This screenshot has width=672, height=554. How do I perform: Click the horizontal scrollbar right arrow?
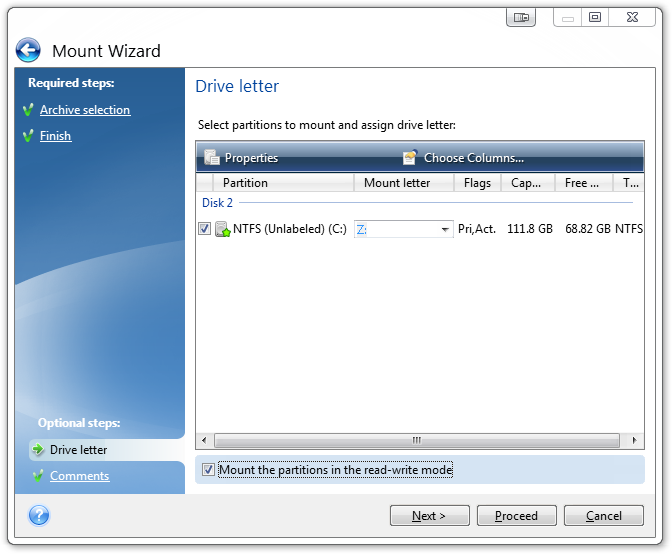point(634,440)
